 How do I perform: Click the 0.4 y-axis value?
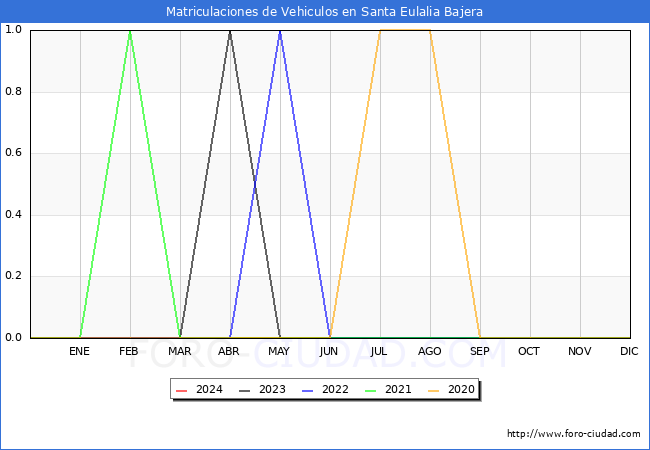coord(13,215)
